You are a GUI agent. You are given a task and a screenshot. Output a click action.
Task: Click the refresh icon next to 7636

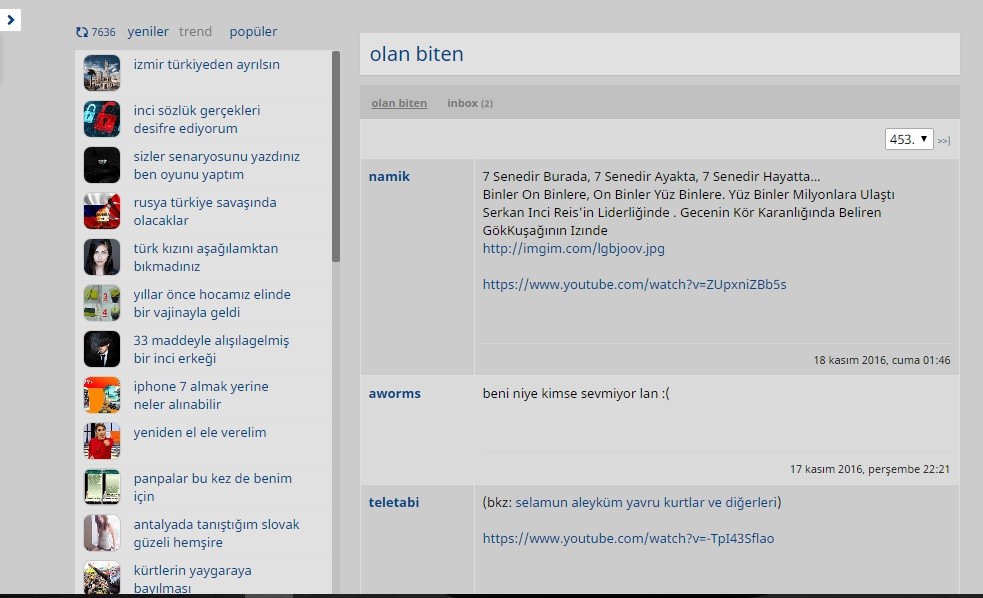coord(82,32)
